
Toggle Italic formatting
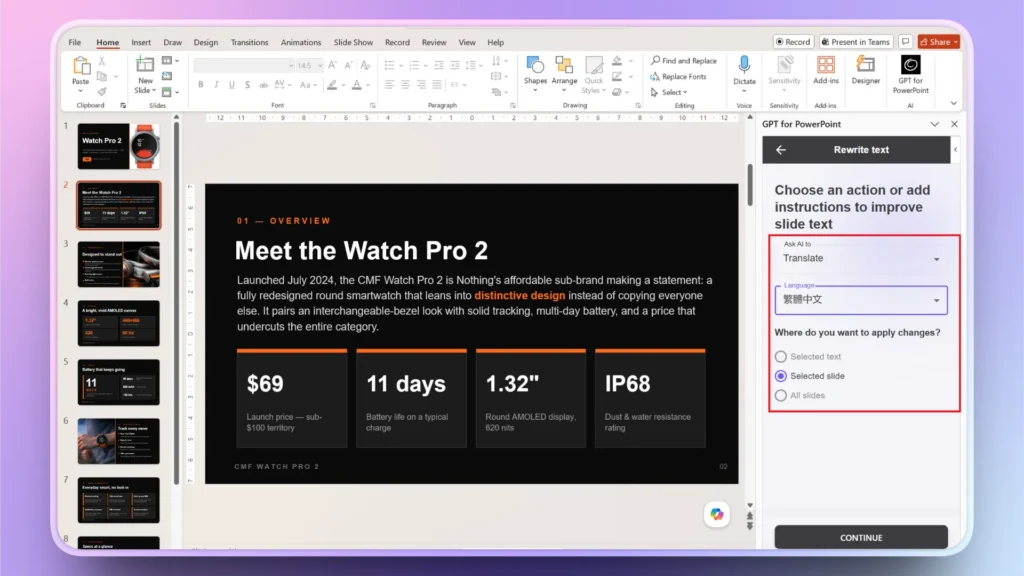(216, 85)
